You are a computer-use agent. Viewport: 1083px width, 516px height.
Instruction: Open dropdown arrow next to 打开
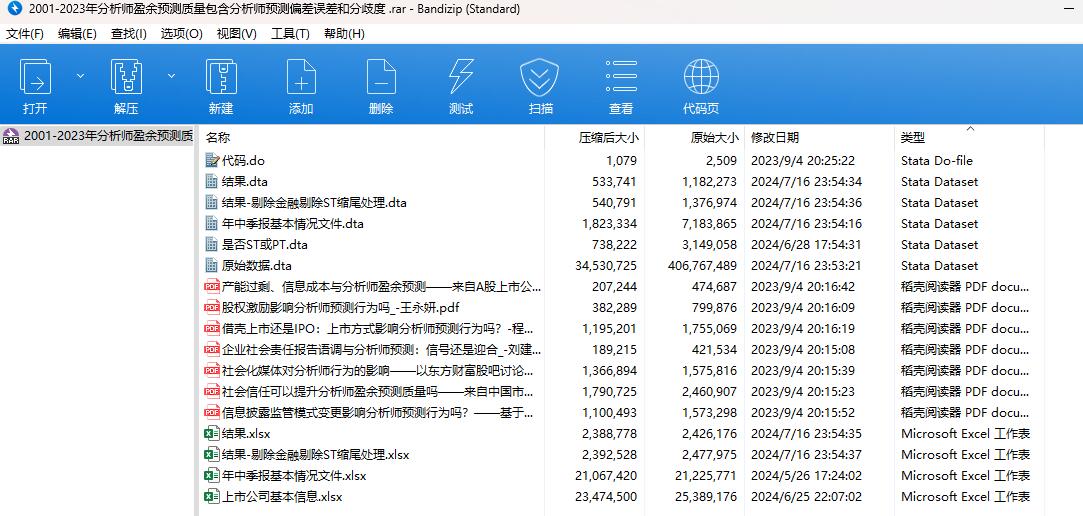point(80,75)
